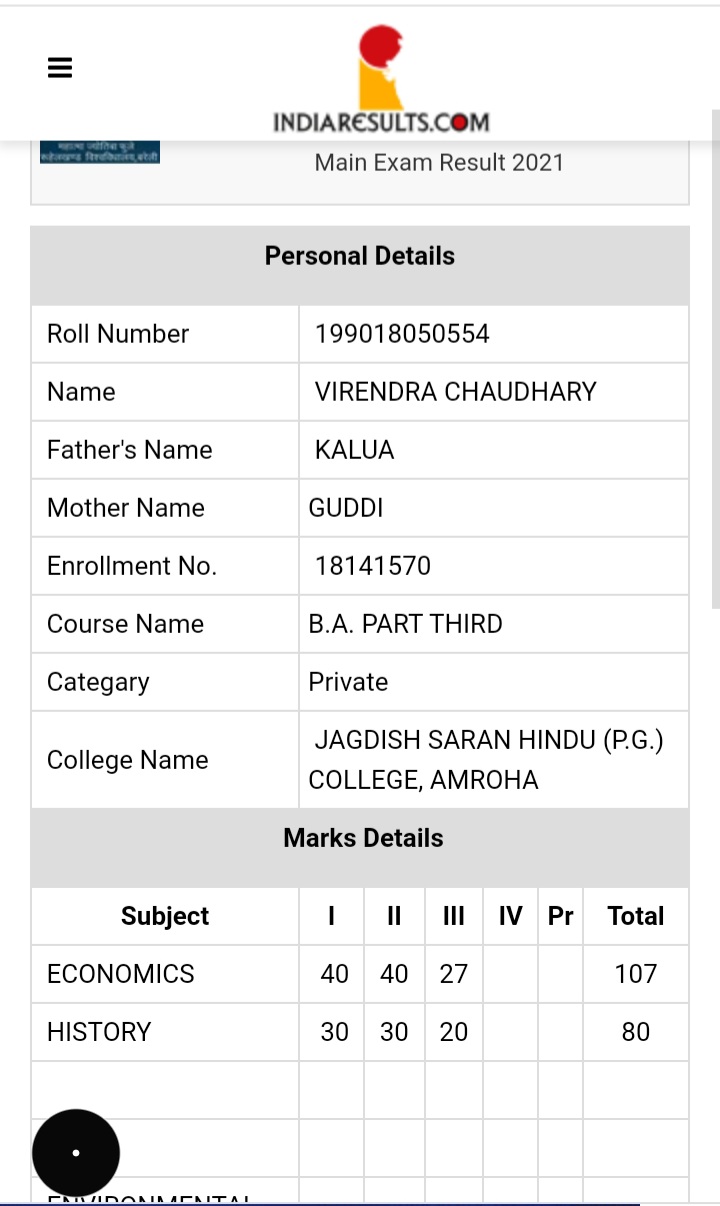Click the page scrollbar on the right
720x1206 pixels.
pos(715,360)
